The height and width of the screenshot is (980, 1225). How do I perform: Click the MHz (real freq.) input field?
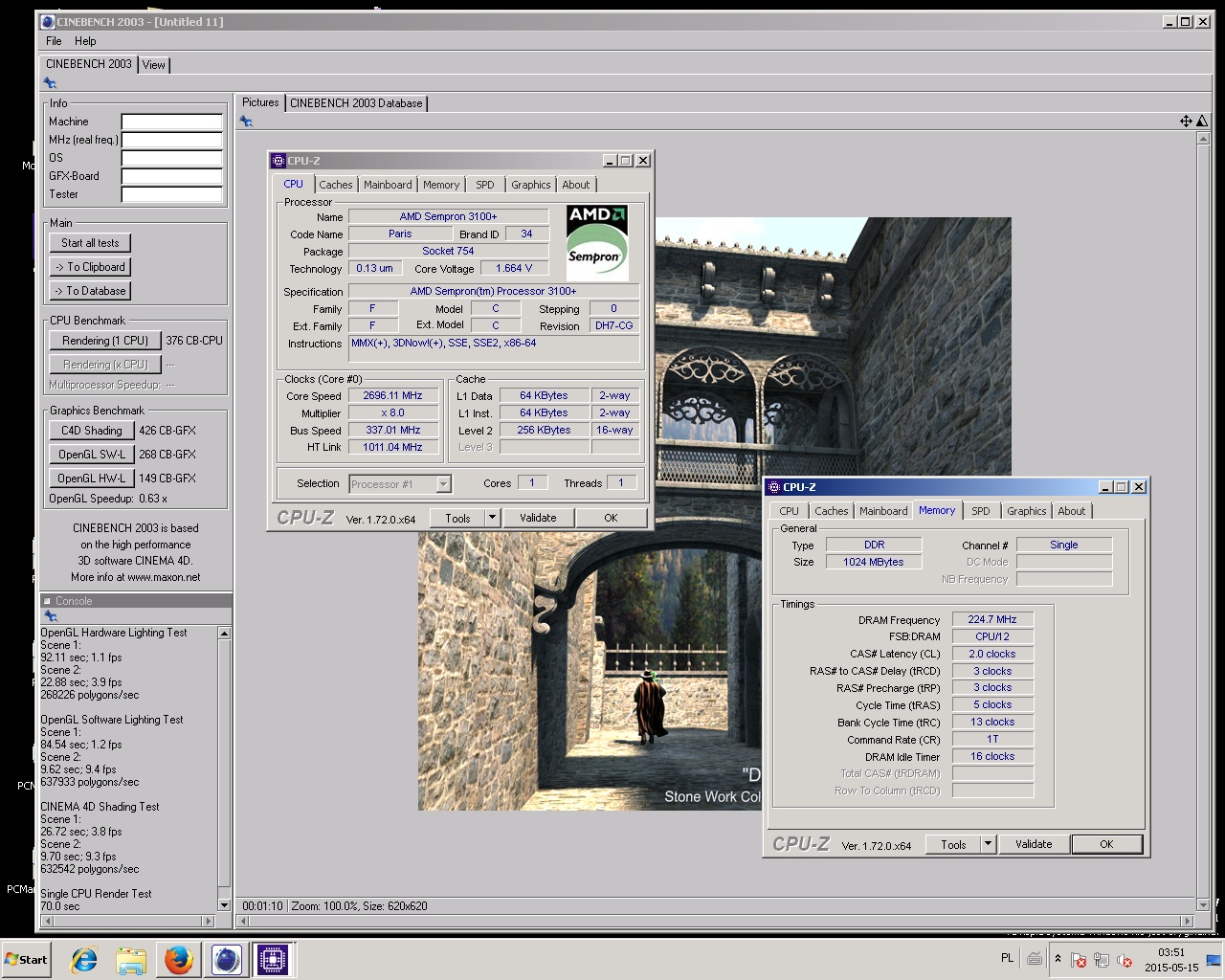[171, 140]
